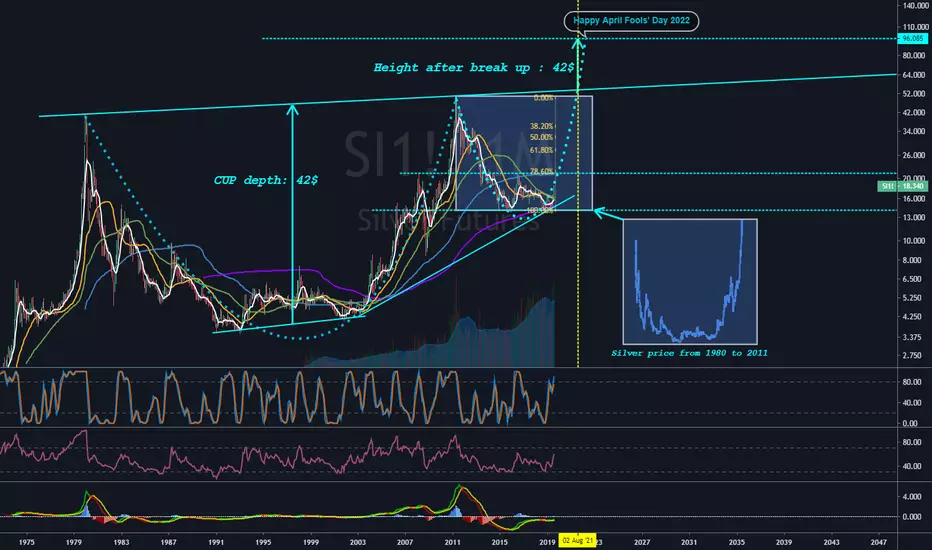932x550 pixels.
Task: Click the 1995 year on time axis
Action: tap(263, 542)
